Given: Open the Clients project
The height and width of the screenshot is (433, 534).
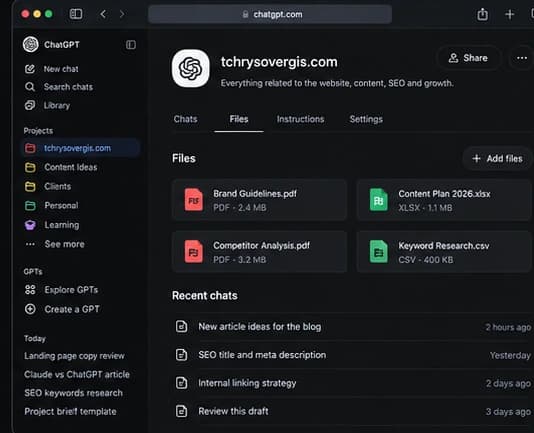Looking at the screenshot, I should (58, 186).
